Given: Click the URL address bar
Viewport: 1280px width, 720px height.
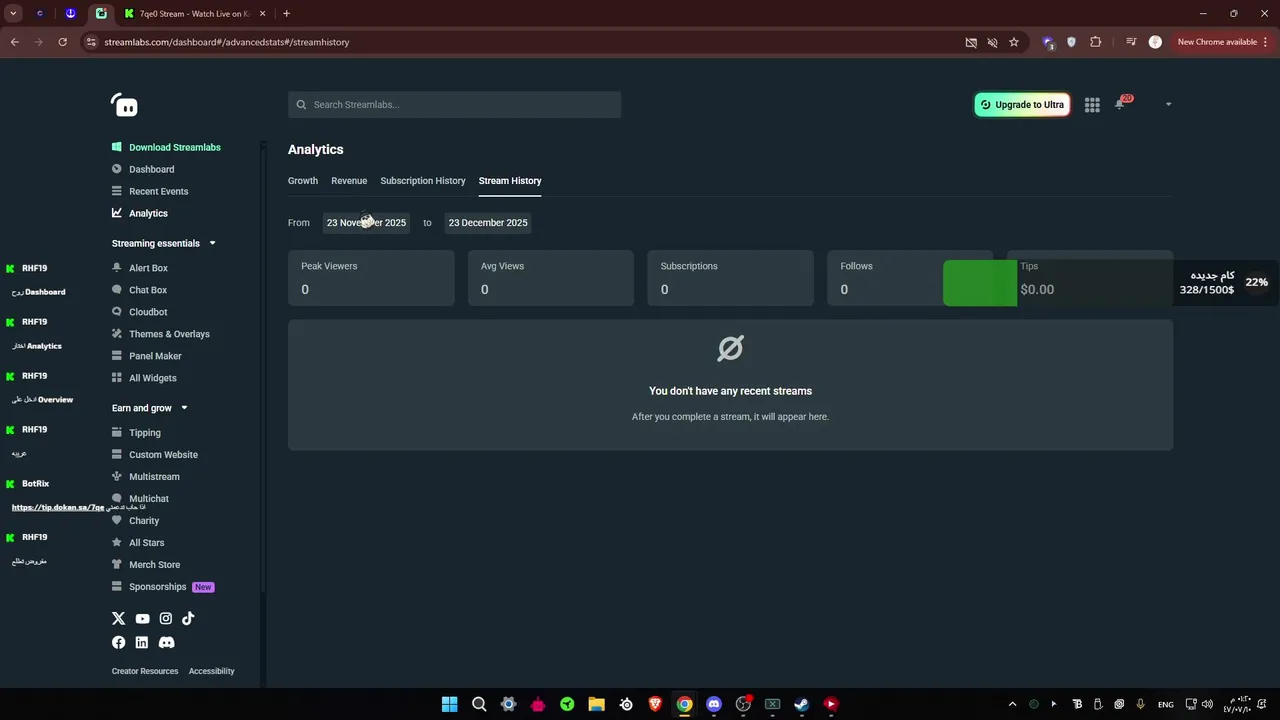Looking at the screenshot, I should (x=520, y=42).
